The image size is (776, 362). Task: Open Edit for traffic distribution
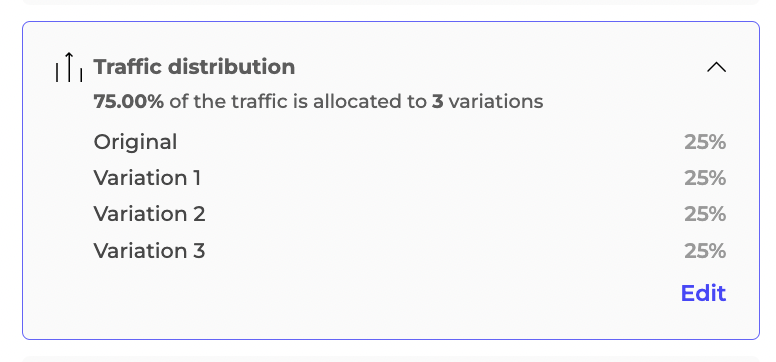point(703,293)
